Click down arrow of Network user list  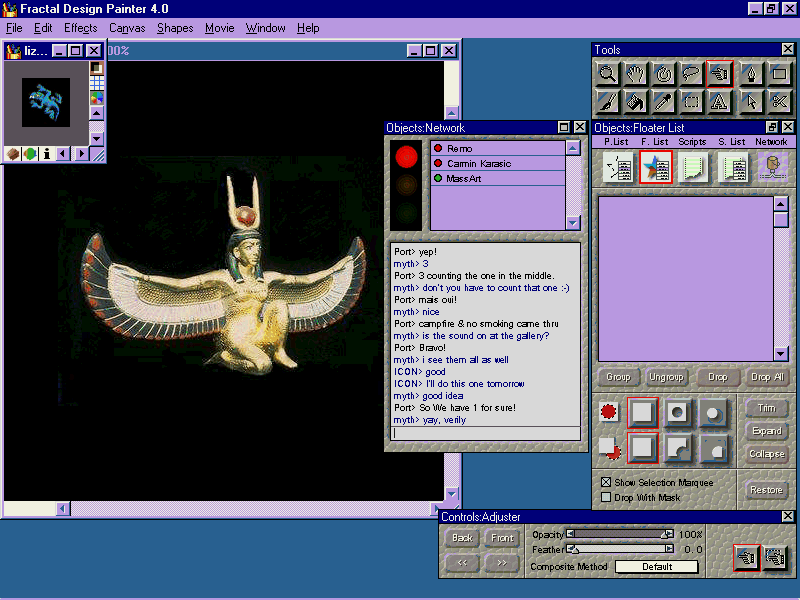click(573, 223)
